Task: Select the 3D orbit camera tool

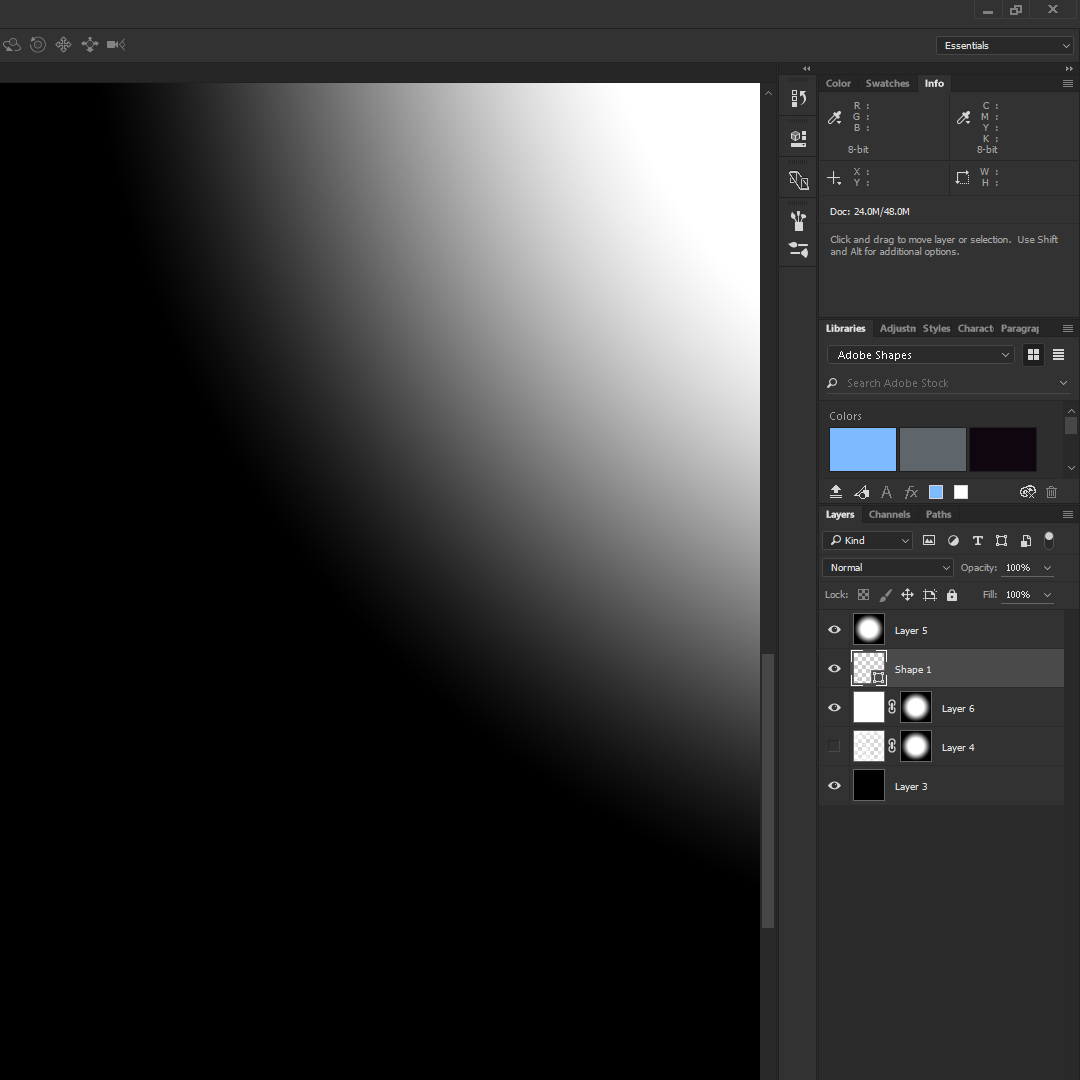Action: point(12,44)
